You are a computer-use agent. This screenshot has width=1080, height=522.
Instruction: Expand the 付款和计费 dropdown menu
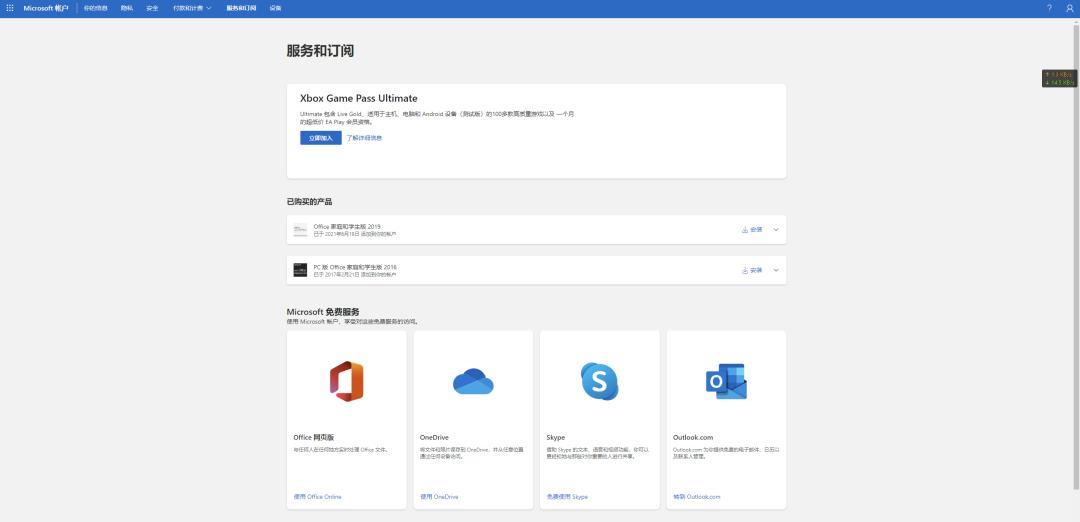click(192, 8)
